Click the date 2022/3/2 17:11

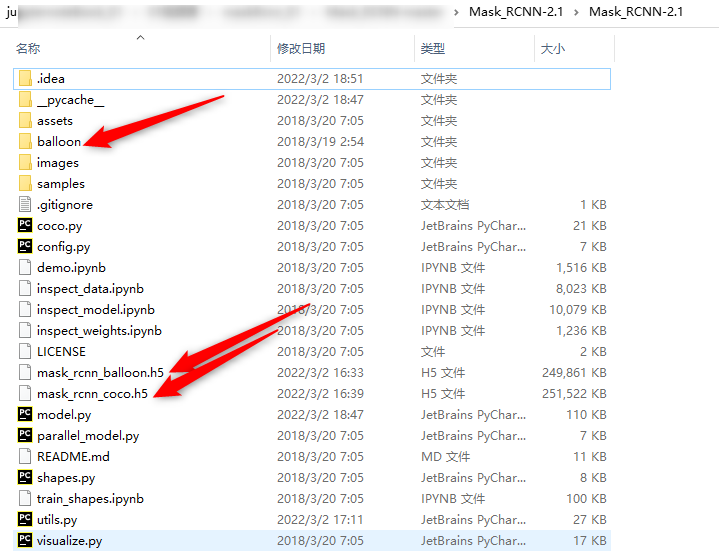click(320, 520)
